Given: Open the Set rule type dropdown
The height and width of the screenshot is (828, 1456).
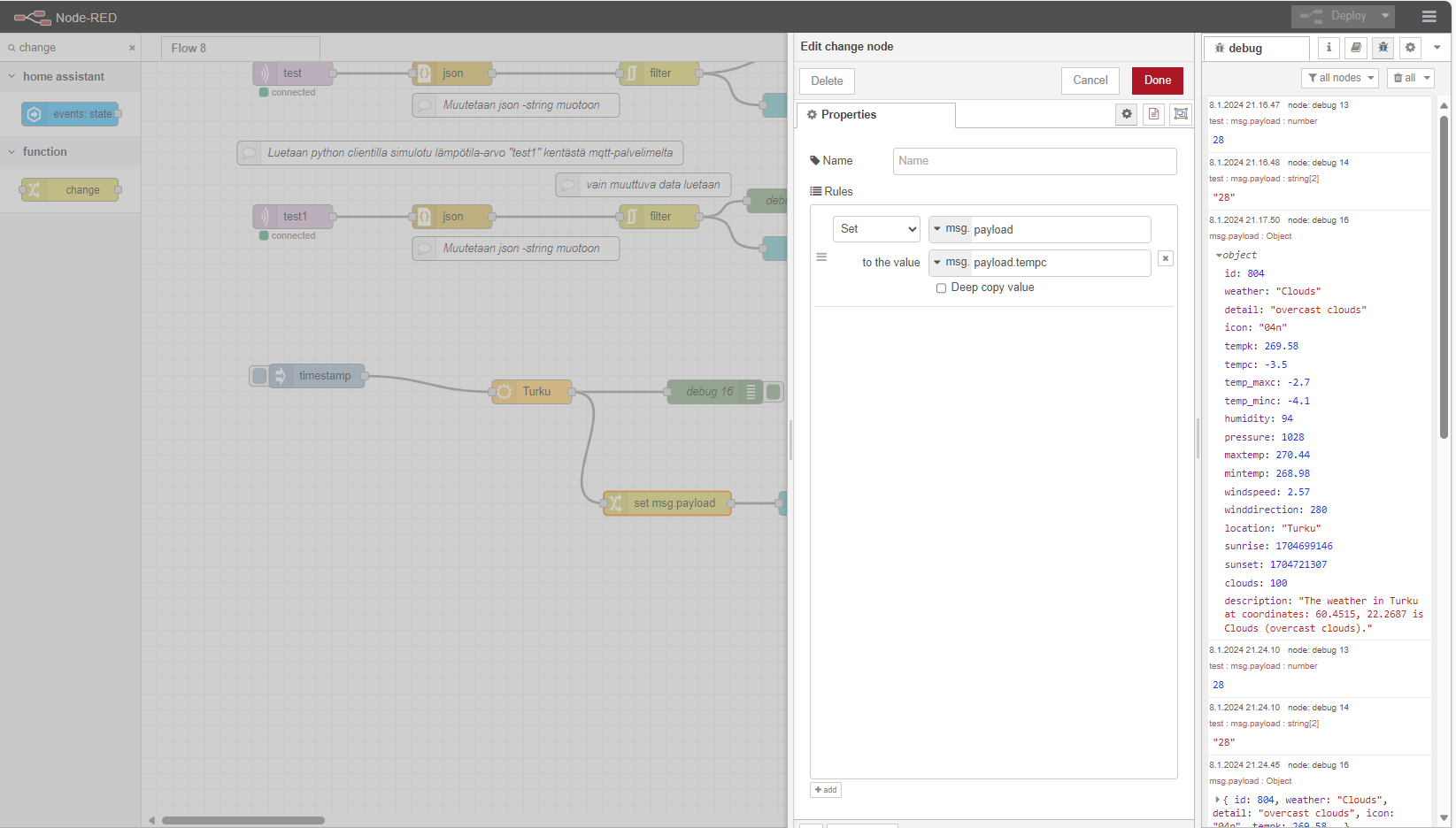Looking at the screenshot, I should click(x=876, y=229).
